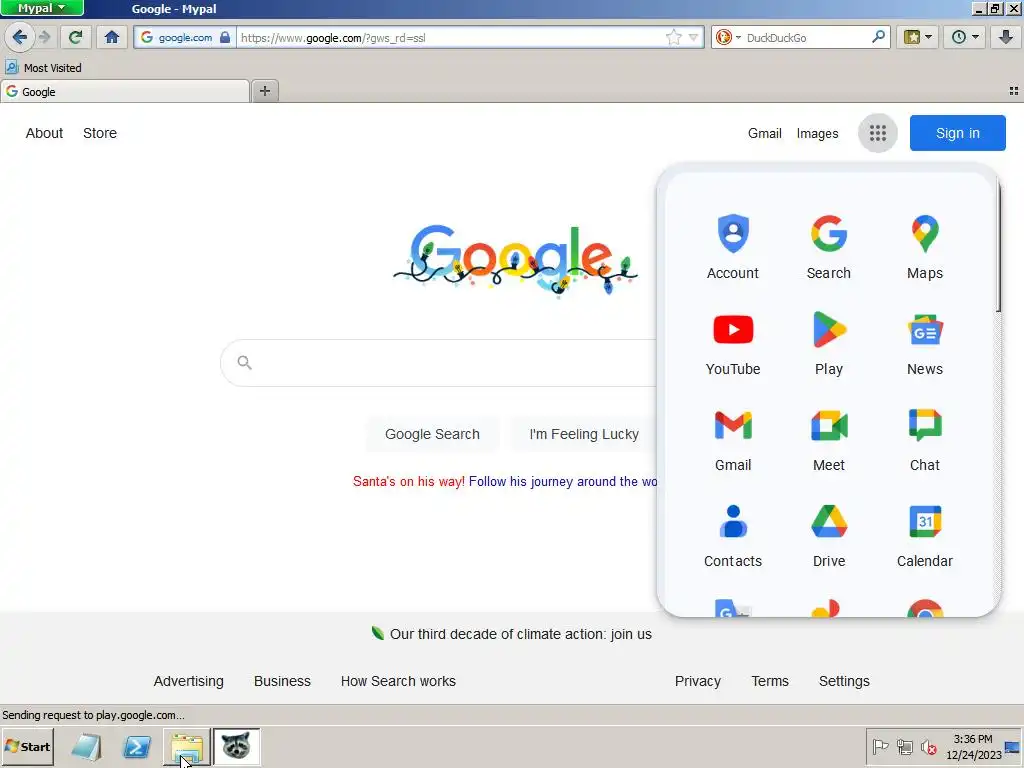Click the DuckDuckGo search magnifier icon
This screenshot has width=1024, height=768.
878,37
